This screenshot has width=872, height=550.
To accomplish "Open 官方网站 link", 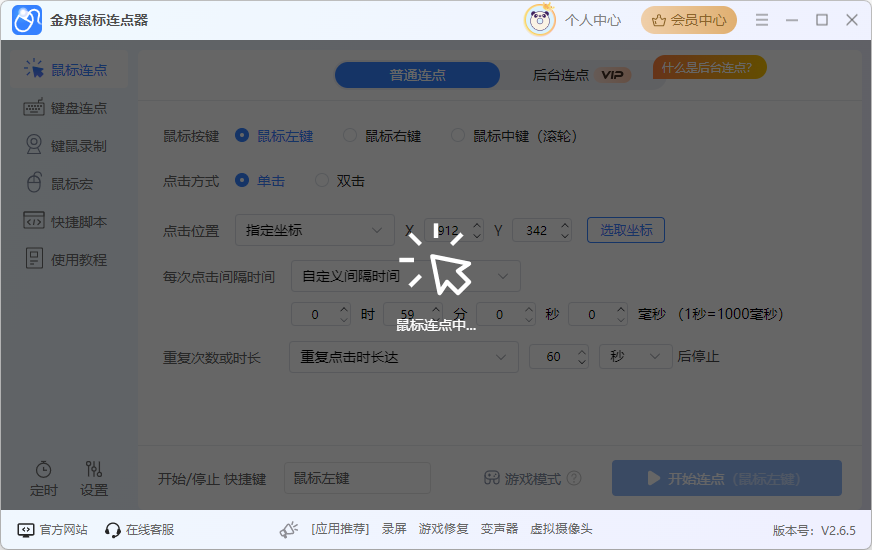I will 53,529.
